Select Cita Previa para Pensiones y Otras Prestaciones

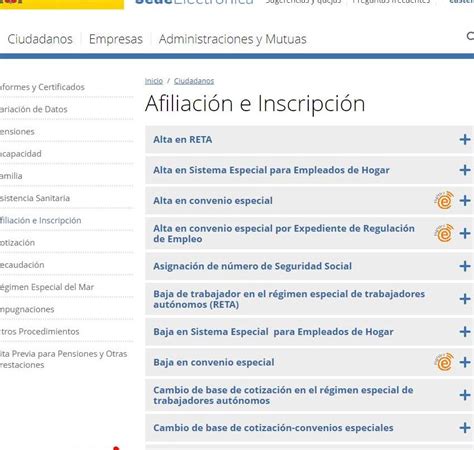63,359
